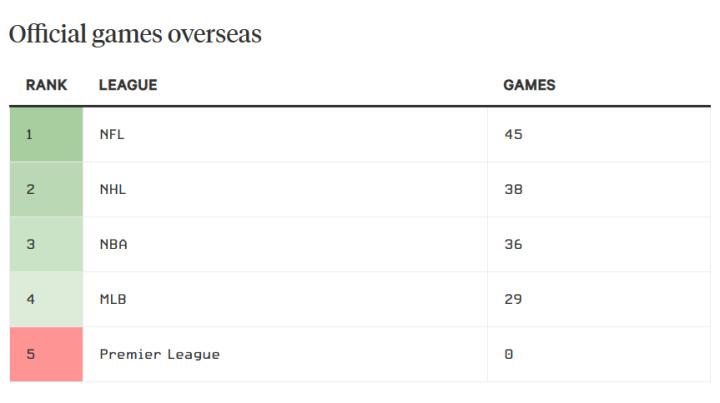Select the rank 3 light green cell
This screenshot has height=403, width=720.
coord(46,245)
